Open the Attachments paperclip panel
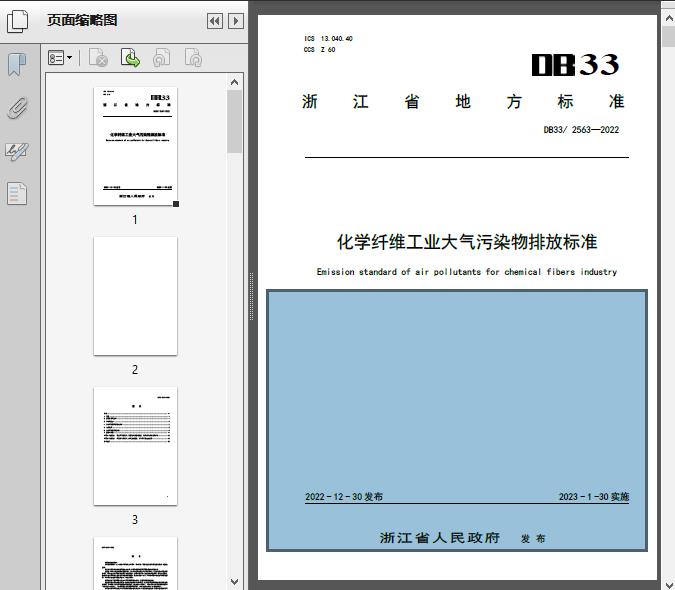The width and height of the screenshot is (675, 590). coord(18,108)
